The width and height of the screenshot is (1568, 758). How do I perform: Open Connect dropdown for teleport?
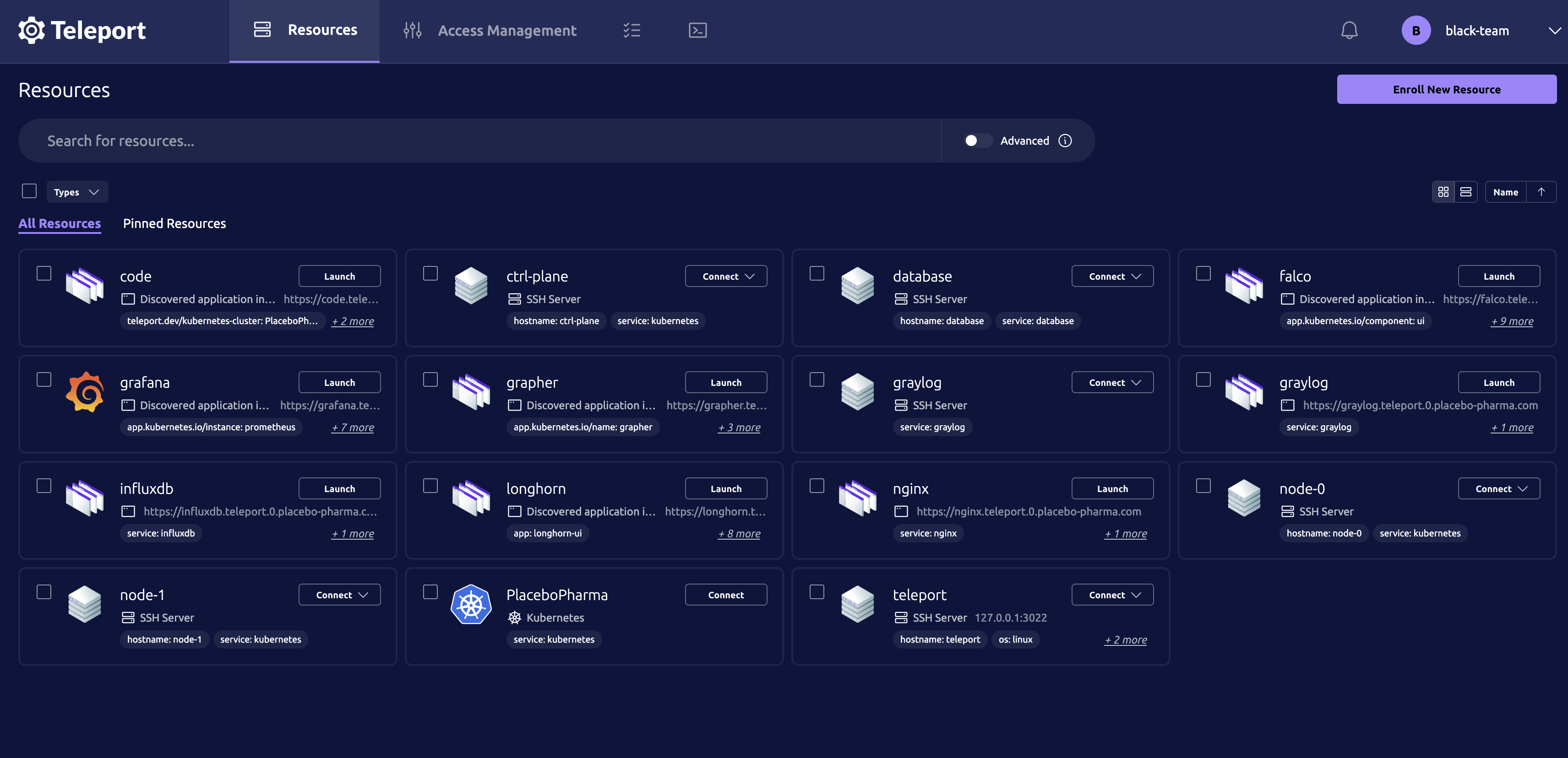(x=1112, y=594)
